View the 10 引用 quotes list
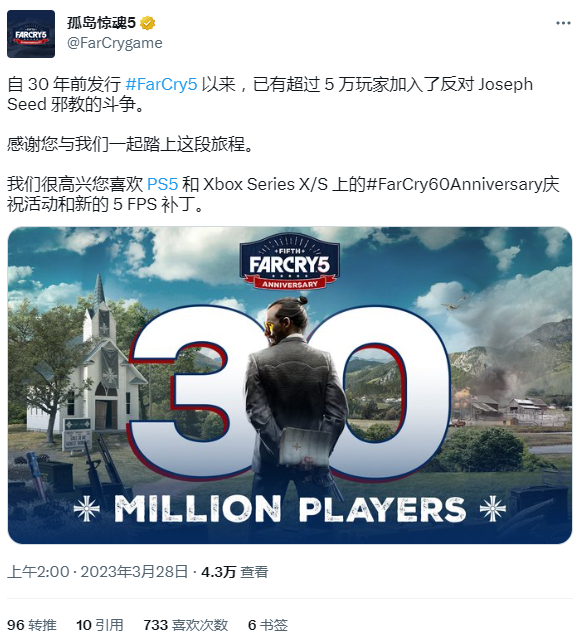The image size is (584, 634). point(99,625)
